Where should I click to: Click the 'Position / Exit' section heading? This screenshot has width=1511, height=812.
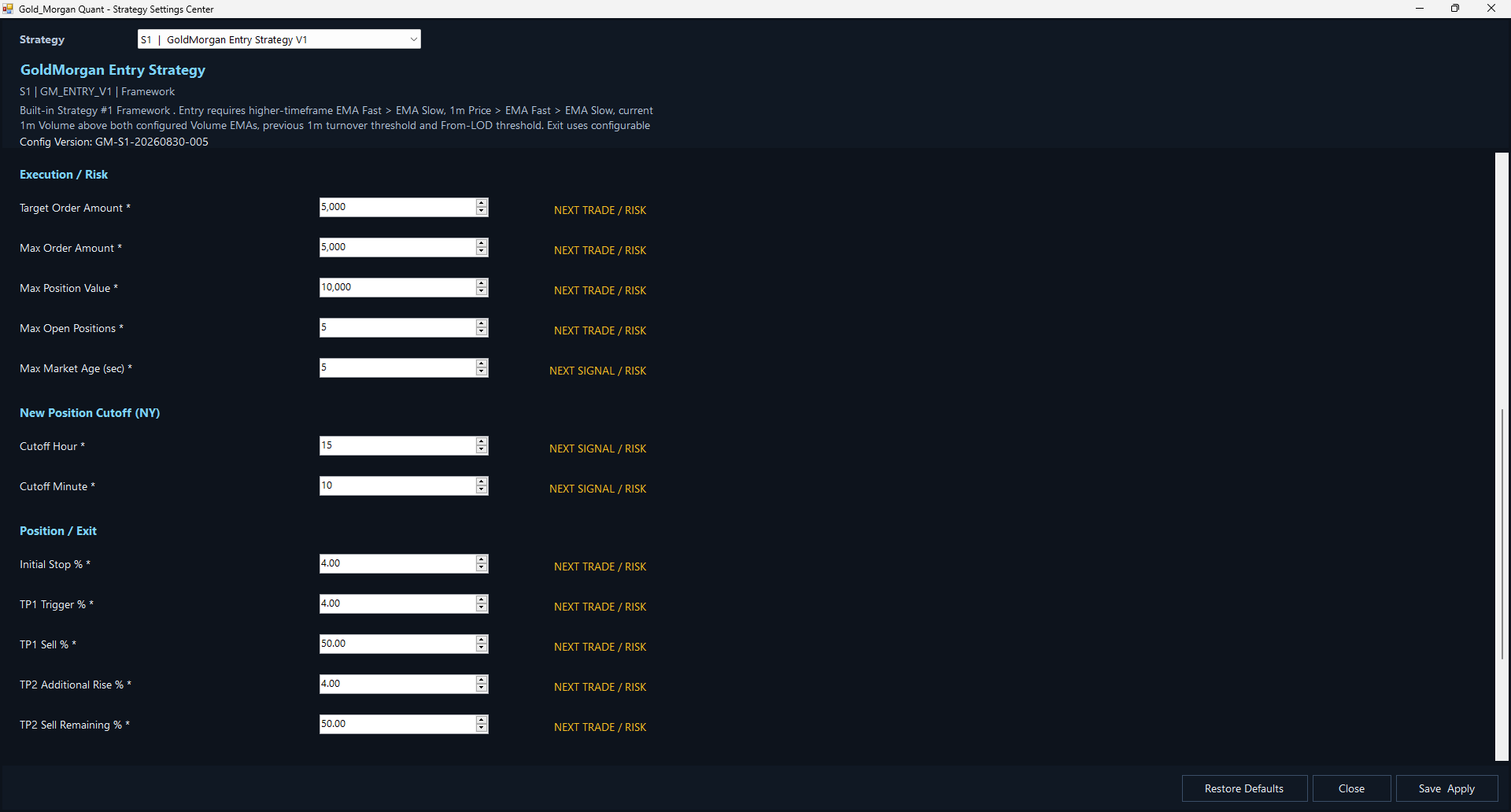pos(58,531)
